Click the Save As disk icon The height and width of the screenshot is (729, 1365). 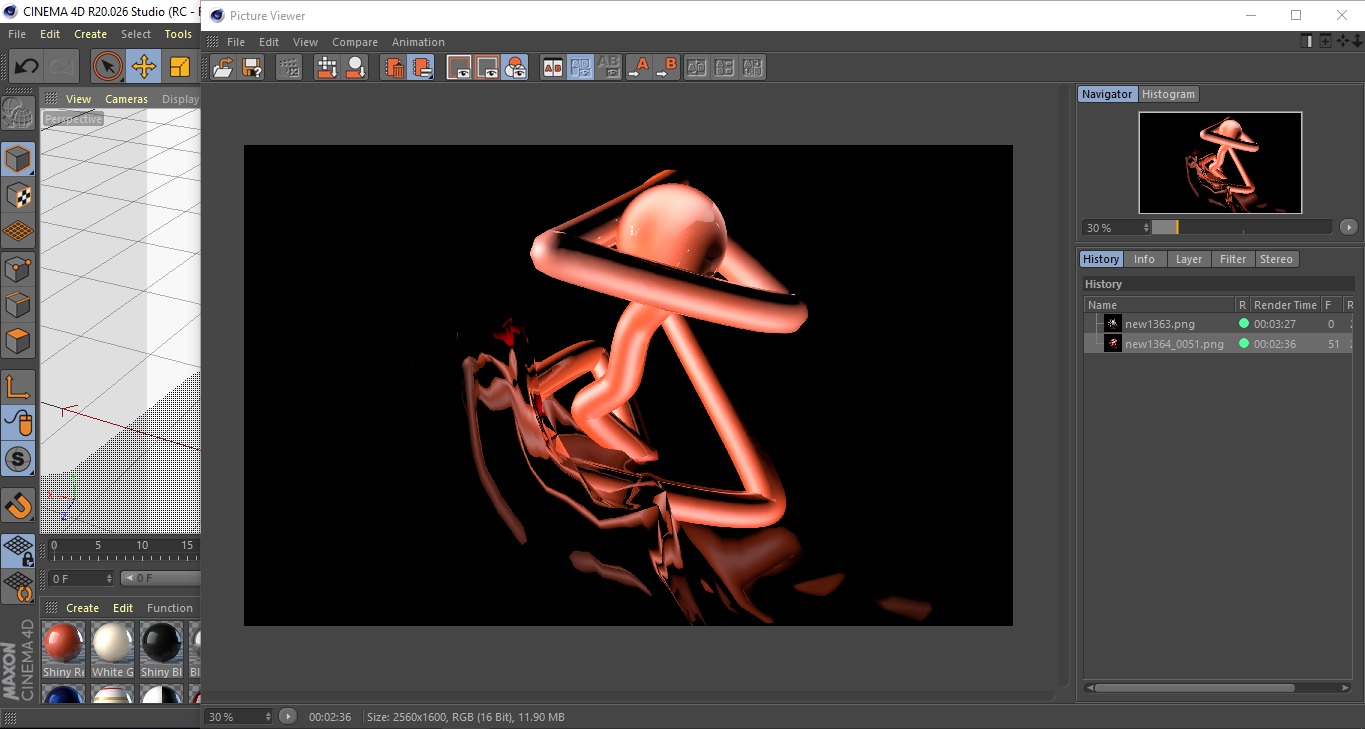[x=252, y=67]
